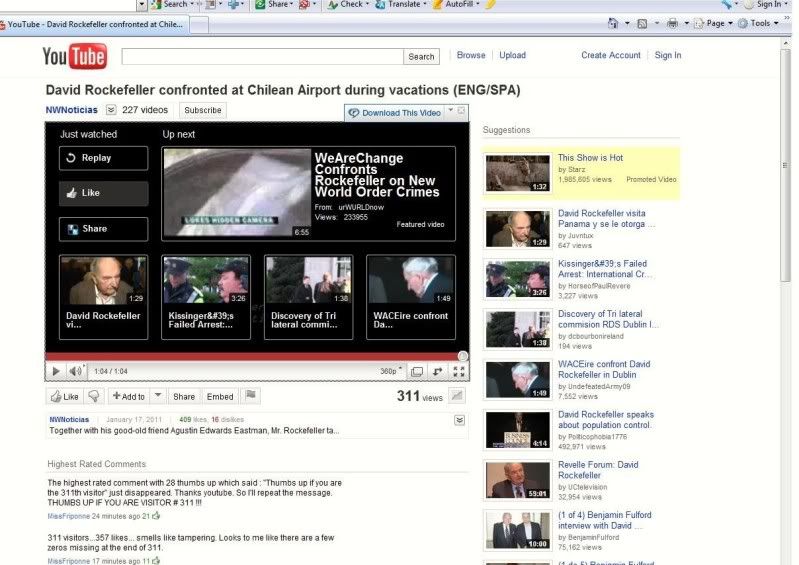Click Create Account link
799x565 pixels.
pos(610,55)
